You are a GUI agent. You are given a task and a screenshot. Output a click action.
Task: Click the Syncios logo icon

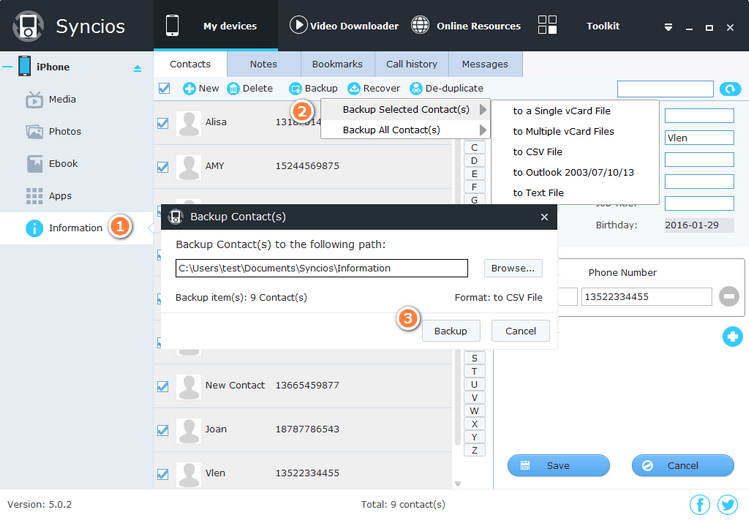[x=28, y=26]
